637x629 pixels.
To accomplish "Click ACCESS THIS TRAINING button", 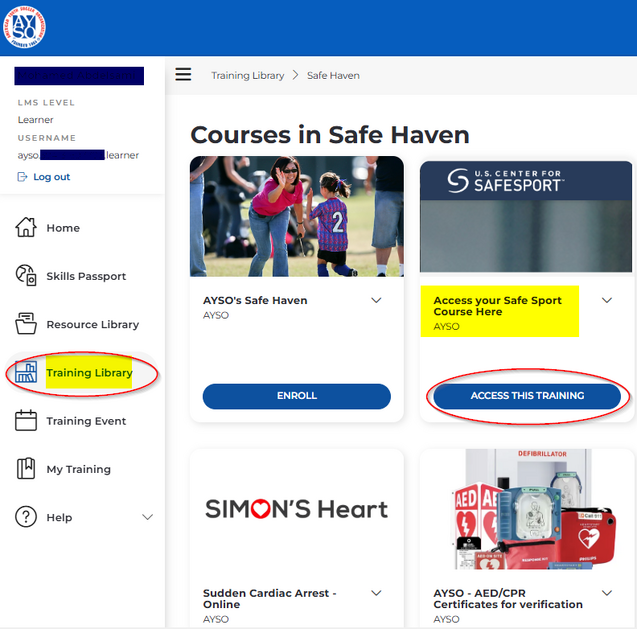I will tap(527, 396).
